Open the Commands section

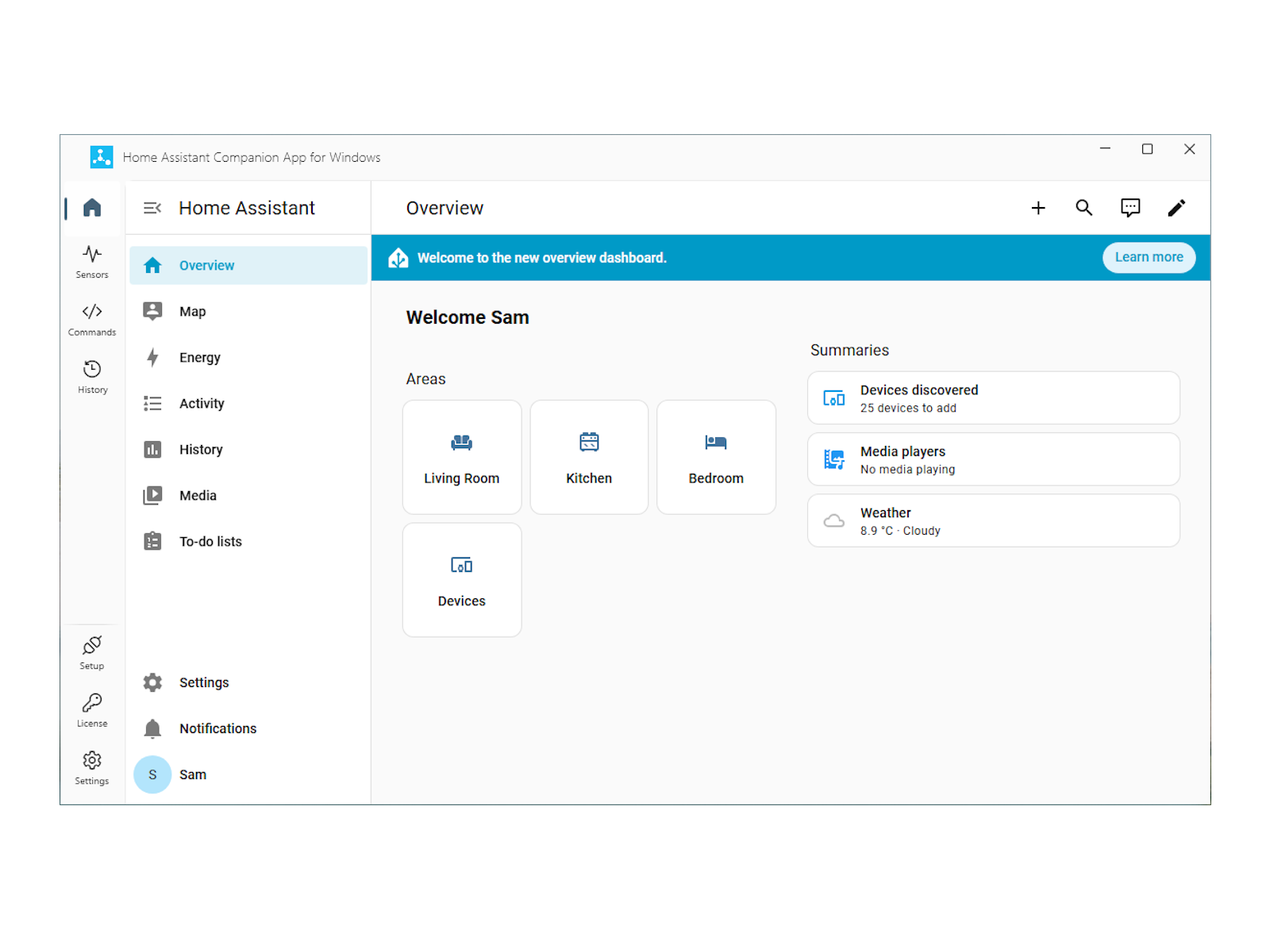[92, 320]
